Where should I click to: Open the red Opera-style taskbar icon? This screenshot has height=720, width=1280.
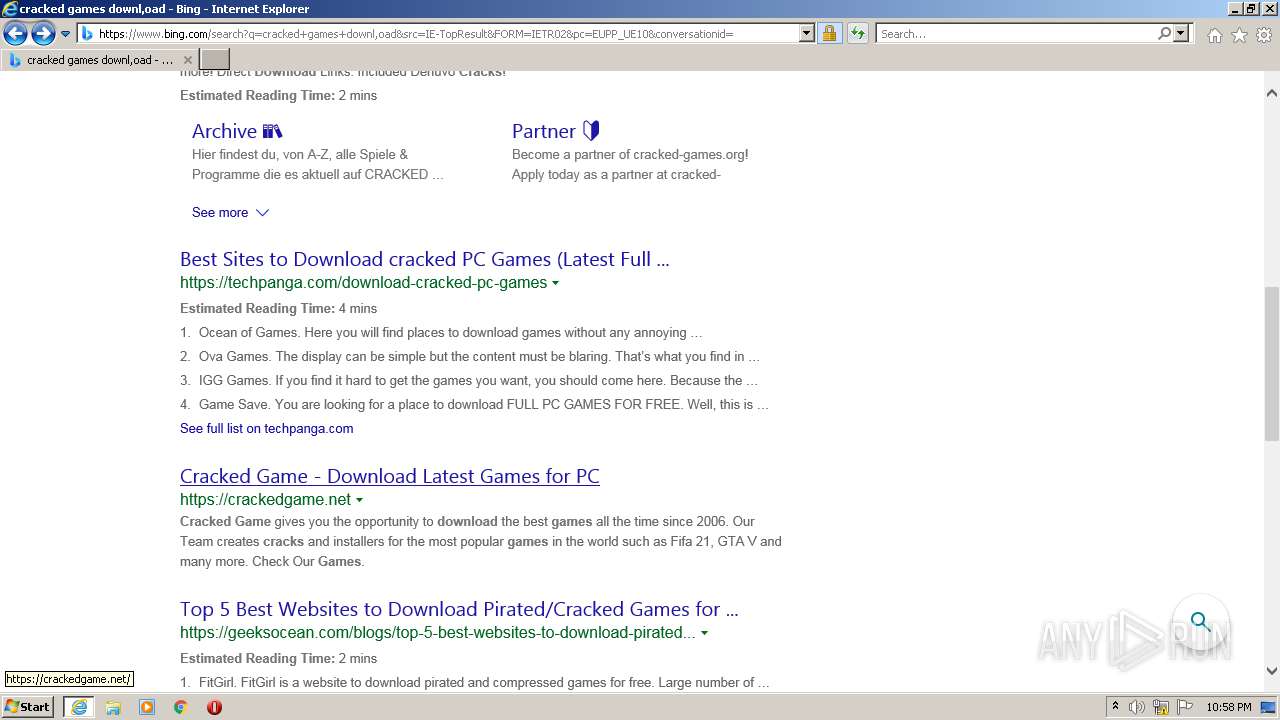(214, 707)
